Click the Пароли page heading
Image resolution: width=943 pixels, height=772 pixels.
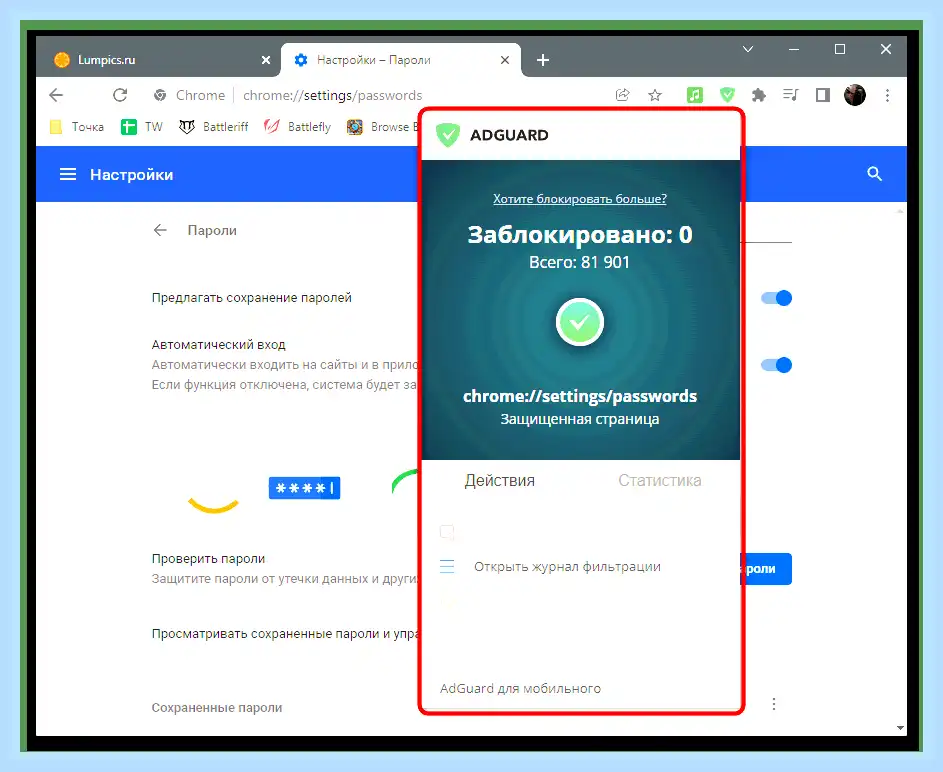[212, 230]
